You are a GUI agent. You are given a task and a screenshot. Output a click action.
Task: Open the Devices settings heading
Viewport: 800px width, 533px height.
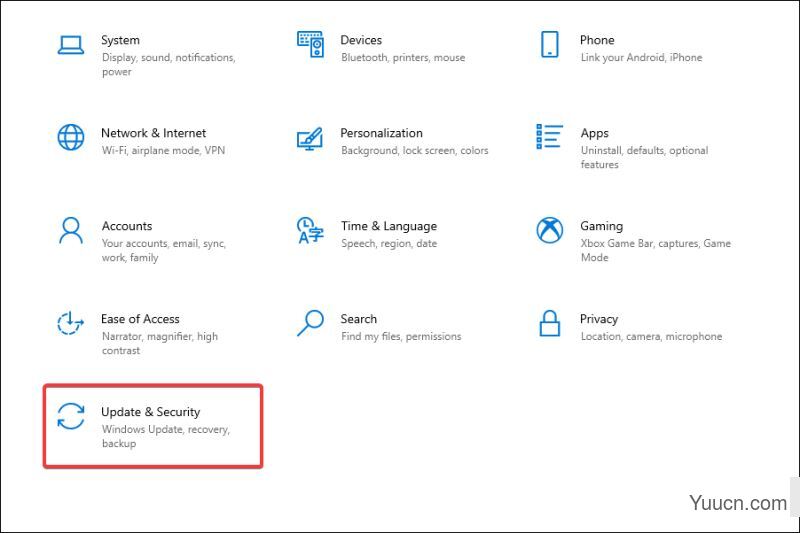point(361,40)
